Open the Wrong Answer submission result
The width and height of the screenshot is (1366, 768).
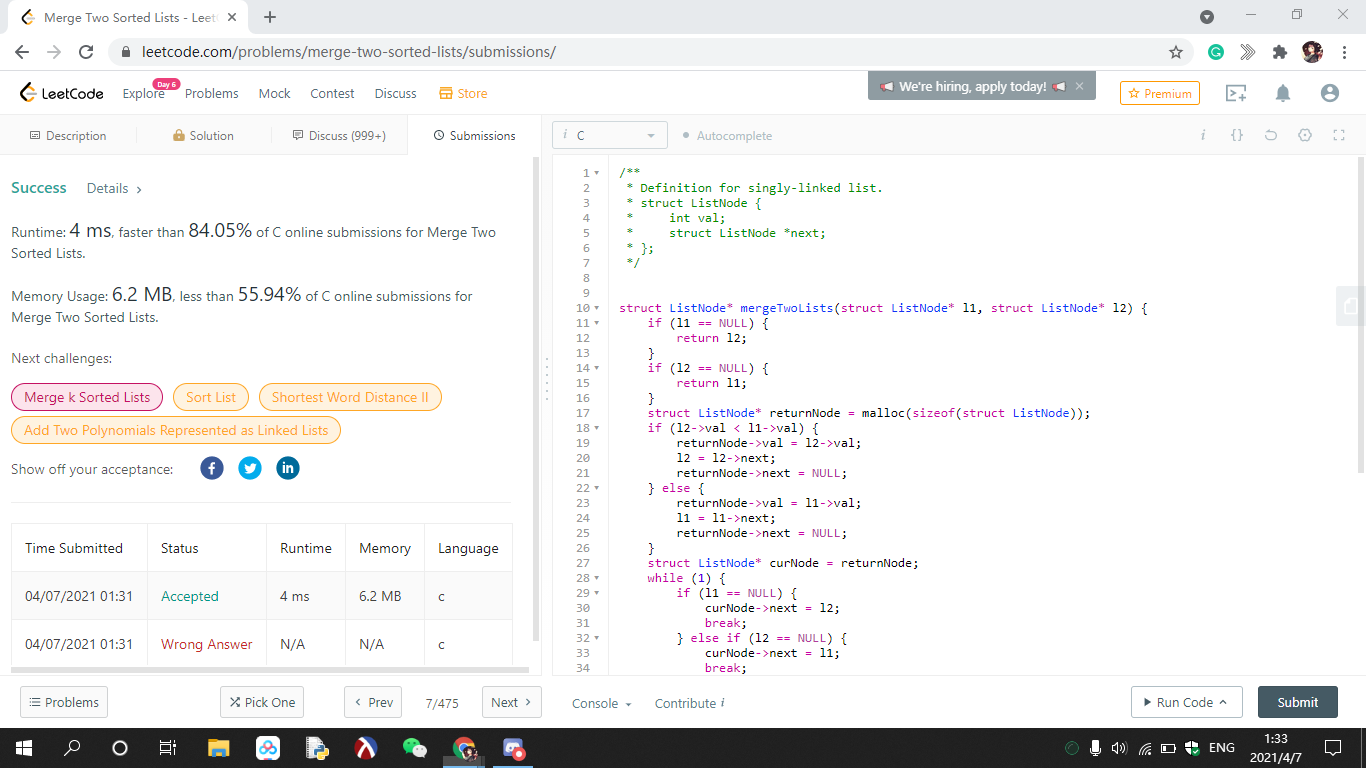click(207, 644)
